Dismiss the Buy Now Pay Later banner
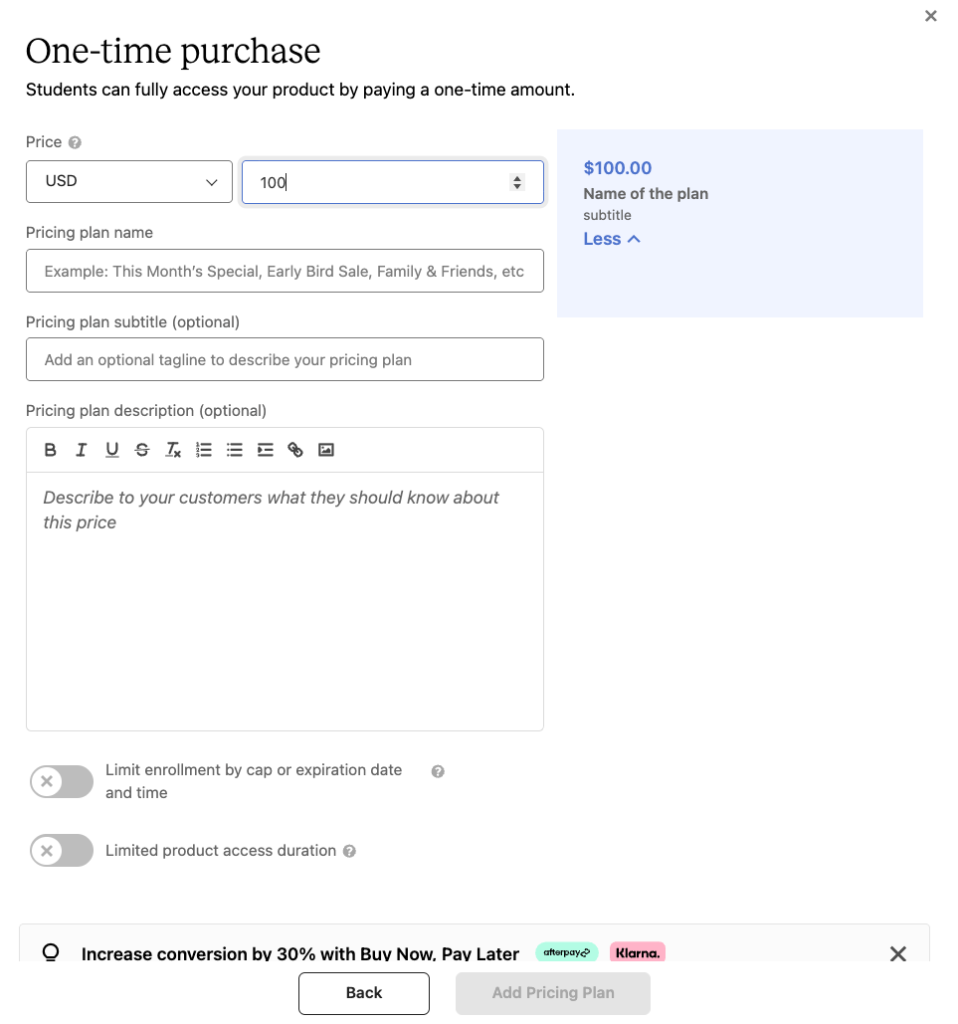Viewport: 958px width, 1024px height. 897,953
